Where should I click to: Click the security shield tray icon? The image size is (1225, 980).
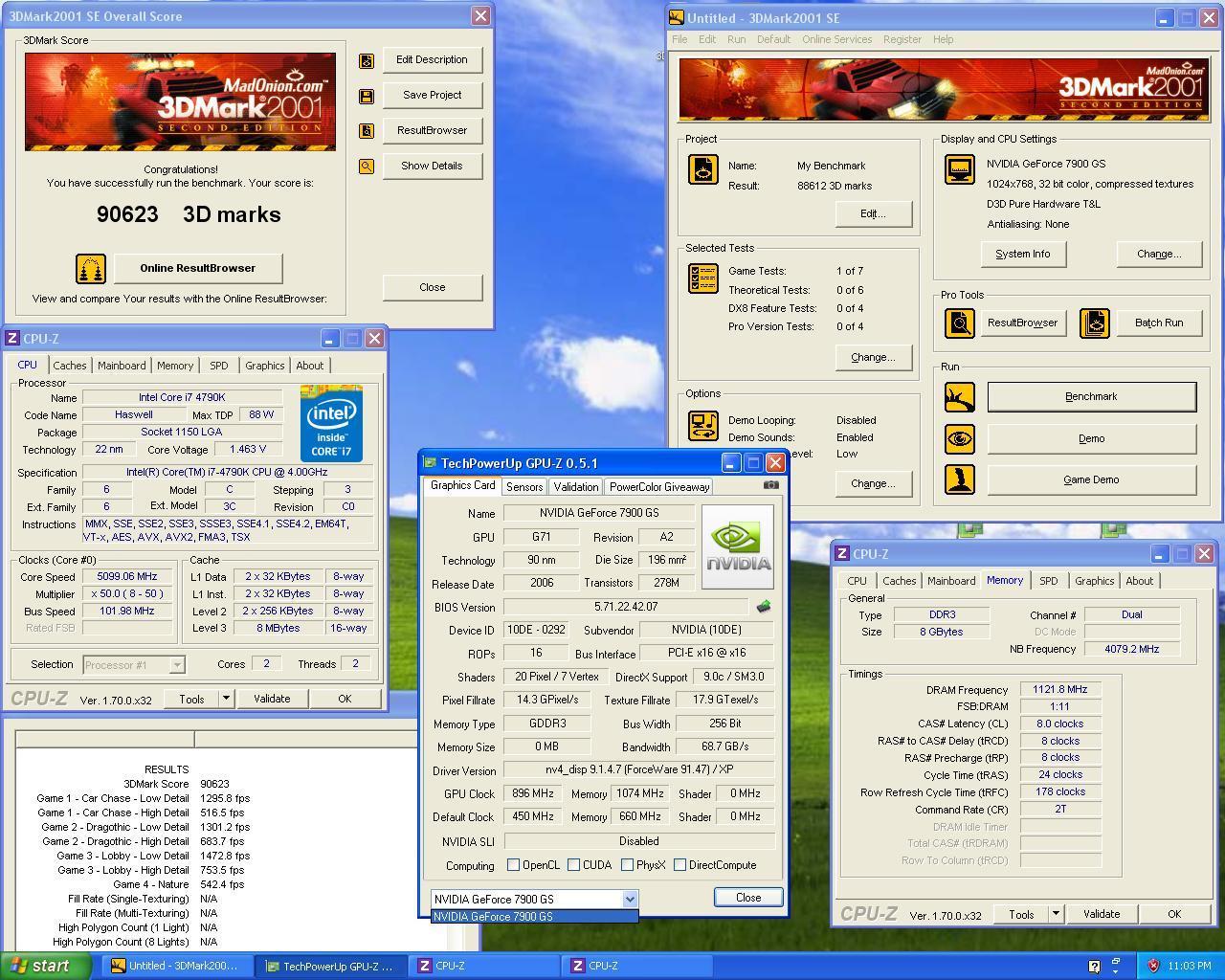(1153, 966)
